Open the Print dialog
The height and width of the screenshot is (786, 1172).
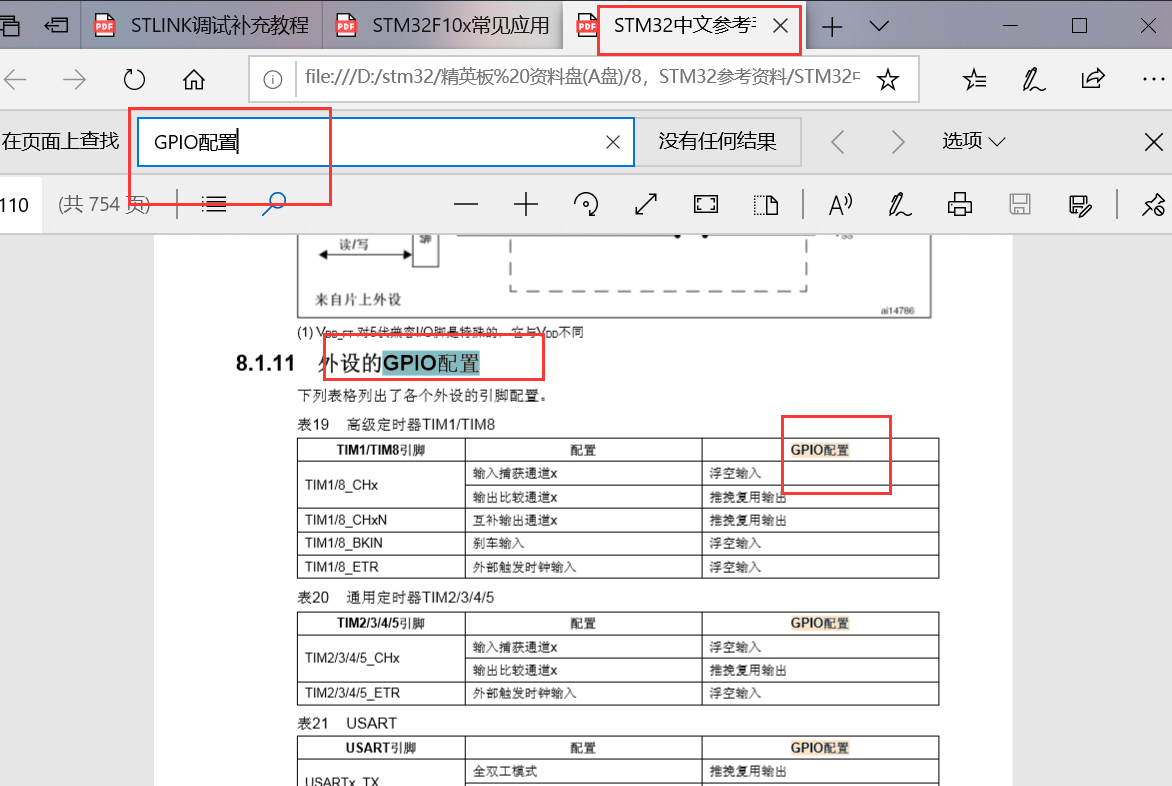coord(959,204)
